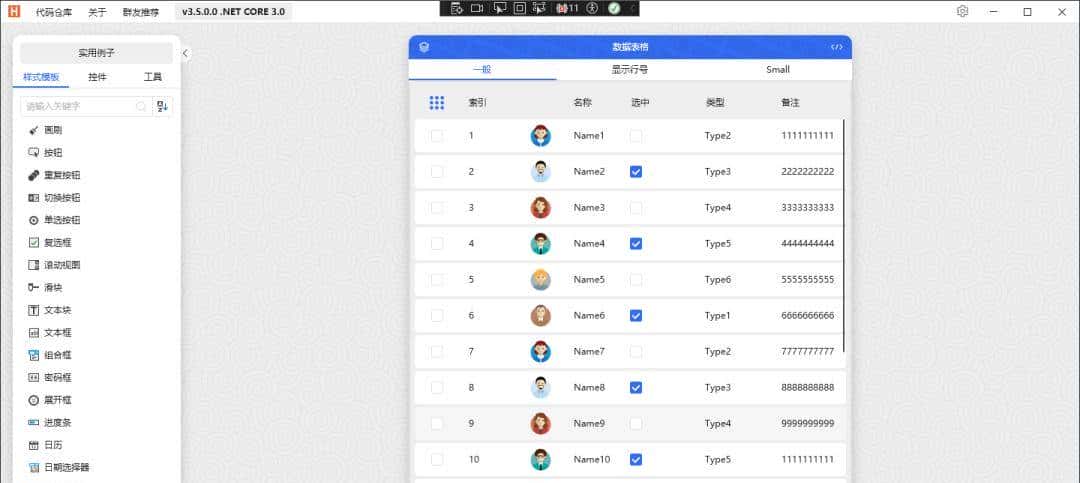Select the 展开框 expander style icon

click(33, 400)
